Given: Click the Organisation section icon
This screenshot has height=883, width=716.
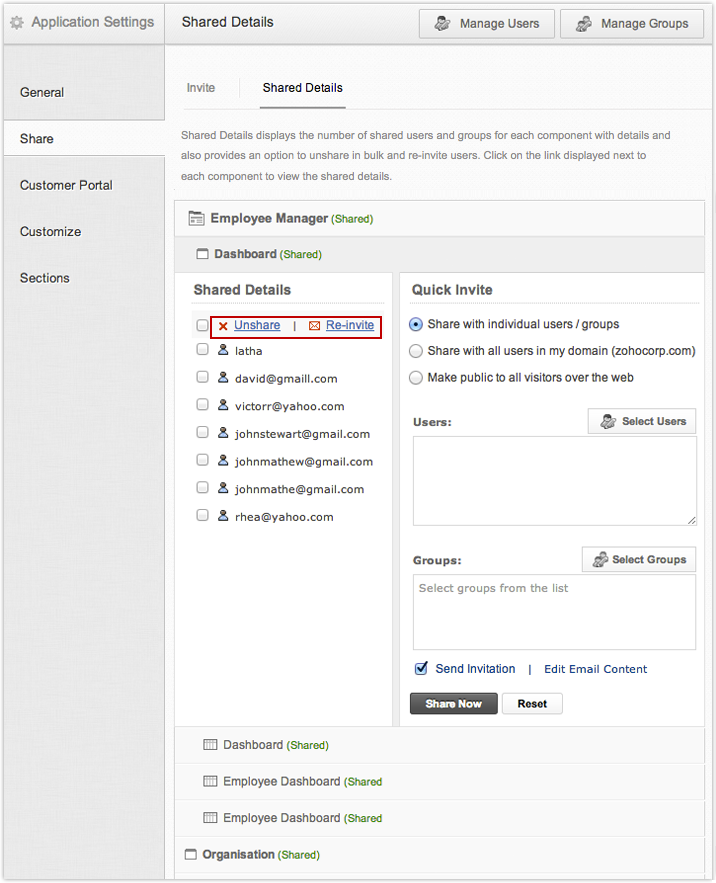Looking at the screenshot, I should [x=191, y=855].
